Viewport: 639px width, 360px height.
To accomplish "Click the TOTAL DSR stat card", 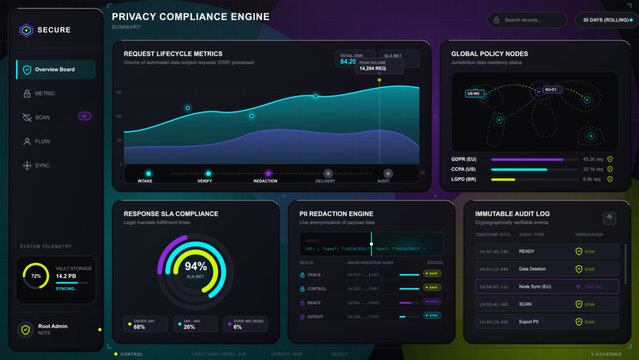I will coord(350,59).
